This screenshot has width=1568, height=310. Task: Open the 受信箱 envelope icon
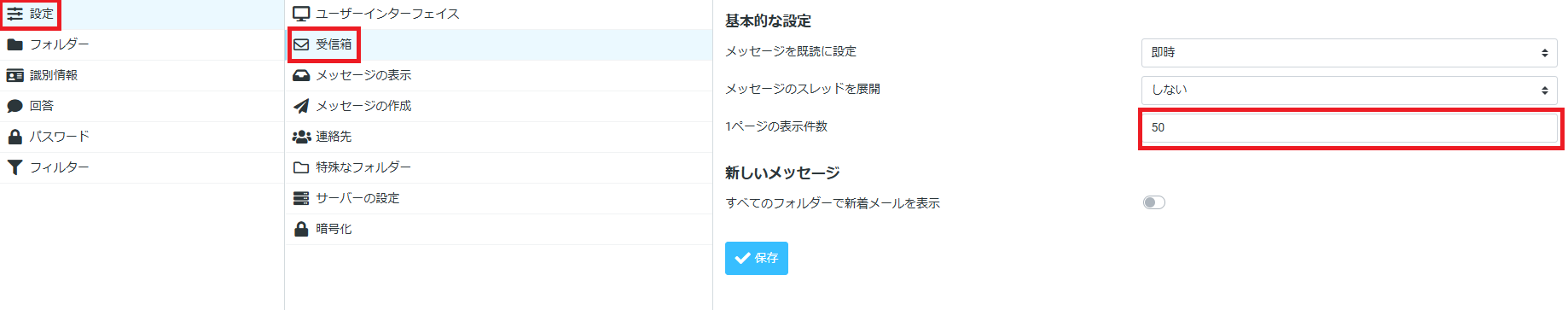click(301, 44)
